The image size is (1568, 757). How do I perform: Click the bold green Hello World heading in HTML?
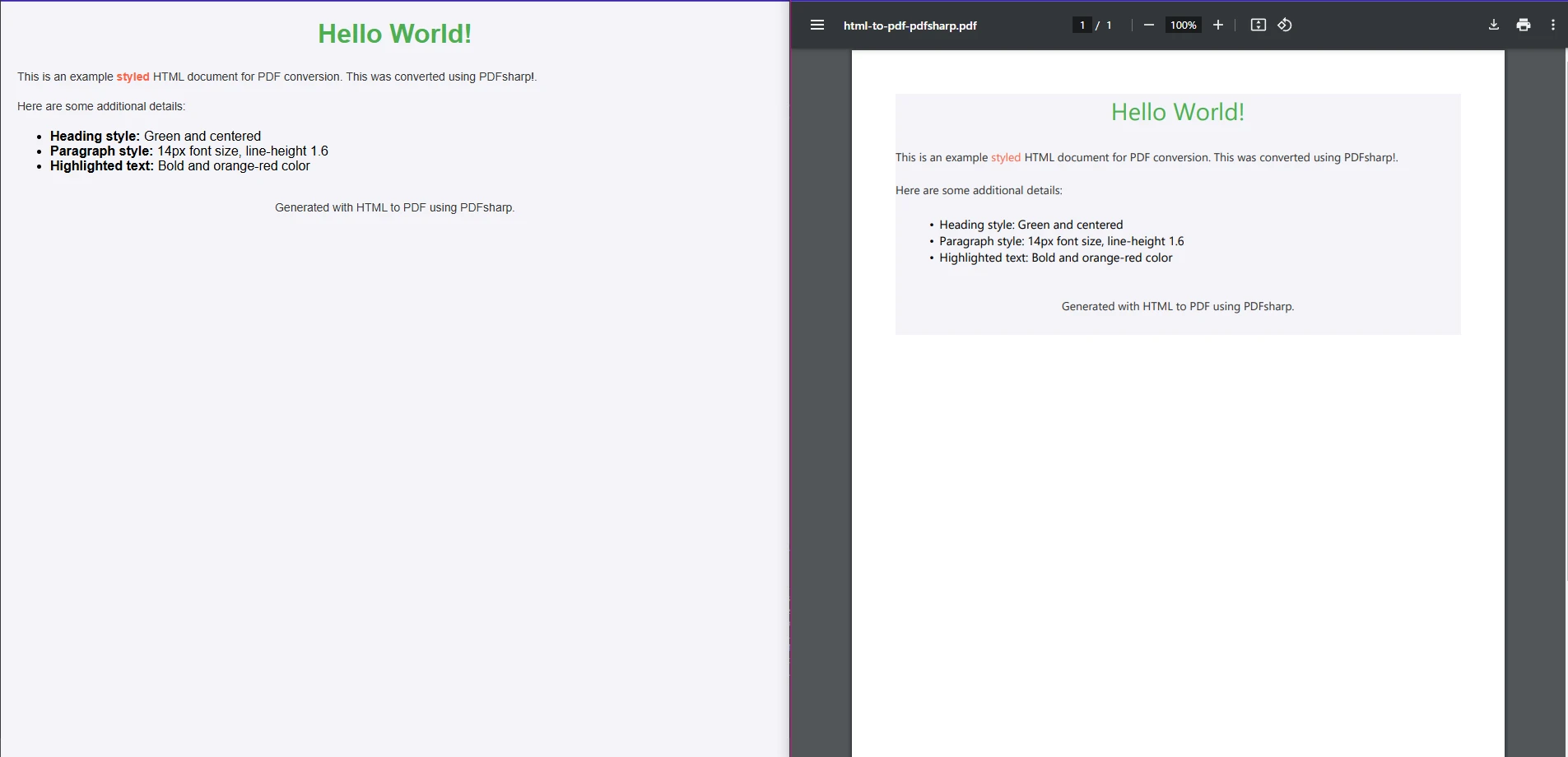394,34
